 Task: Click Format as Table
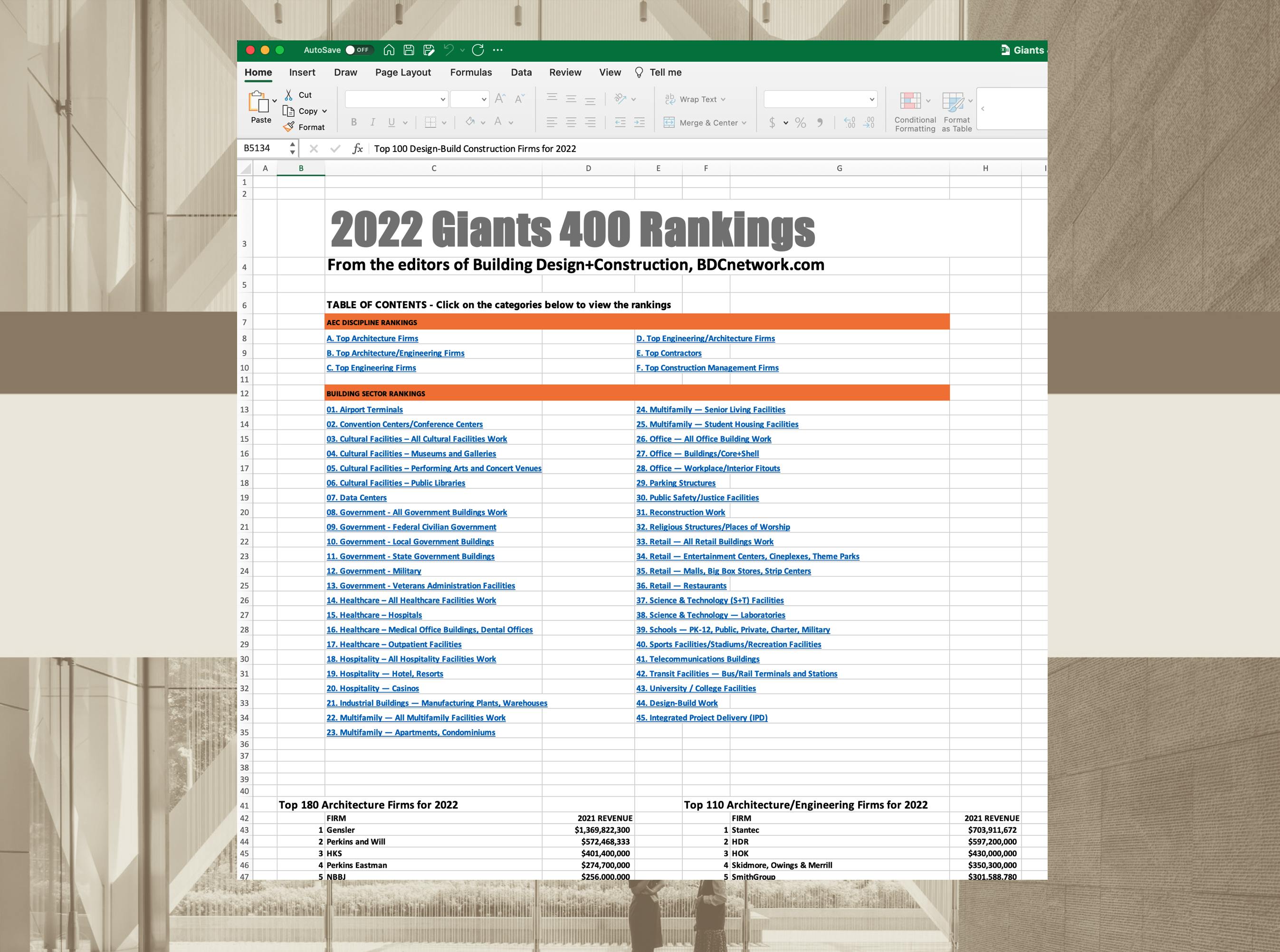pyautogui.click(x=955, y=111)
